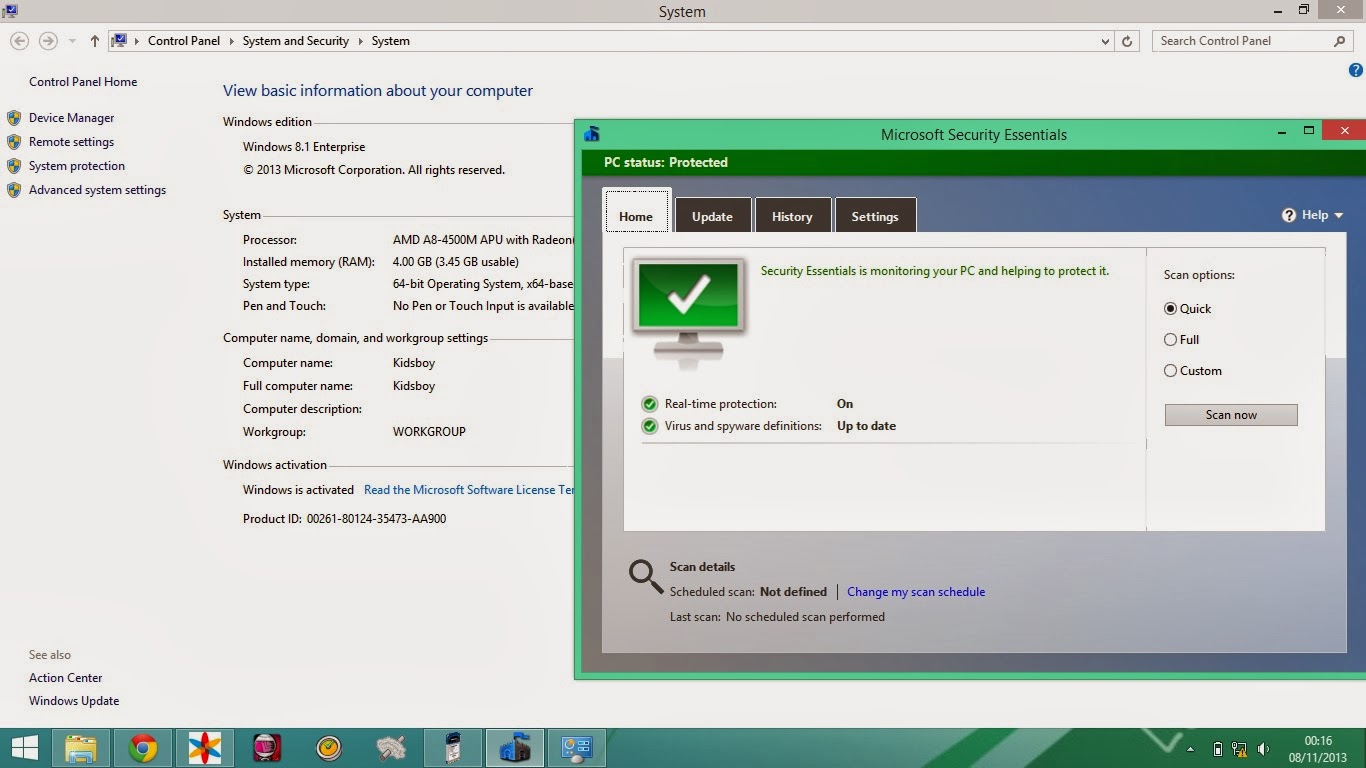Open the pink and red taskbar app
The height and width of the screenshot is (768, 1366).
point(267,748)
